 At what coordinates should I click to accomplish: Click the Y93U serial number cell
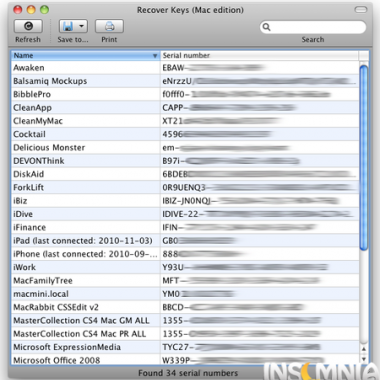[x=259, y=267]
